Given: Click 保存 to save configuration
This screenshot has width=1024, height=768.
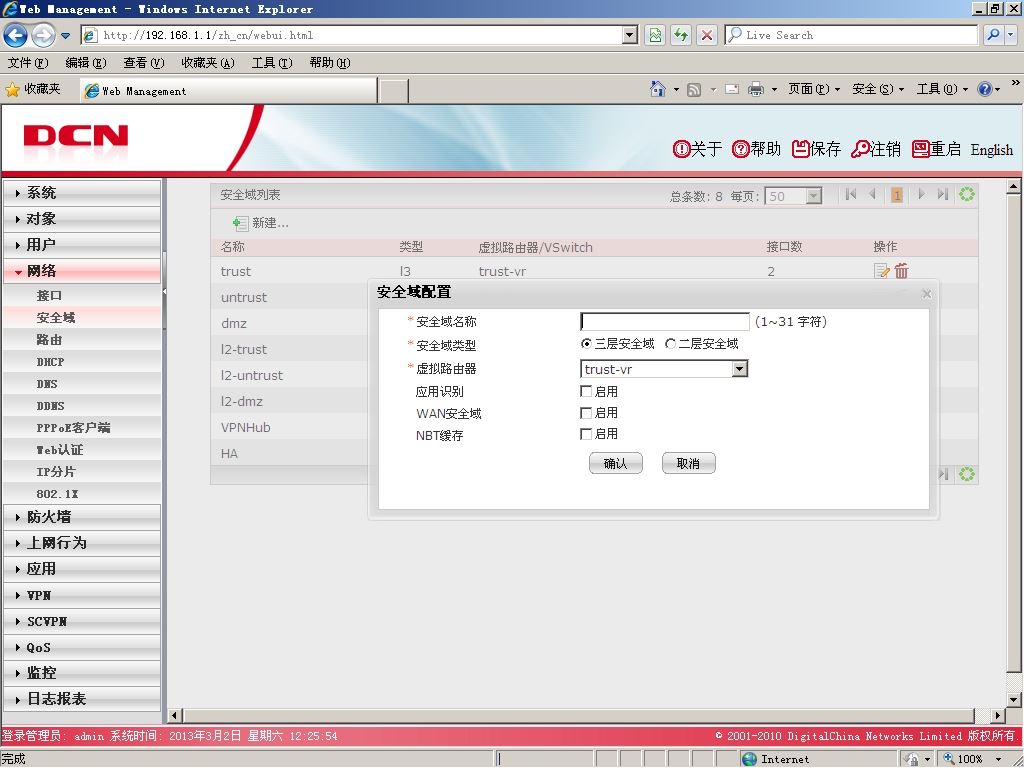Looking at the screenshot, I should pos(816,150).
